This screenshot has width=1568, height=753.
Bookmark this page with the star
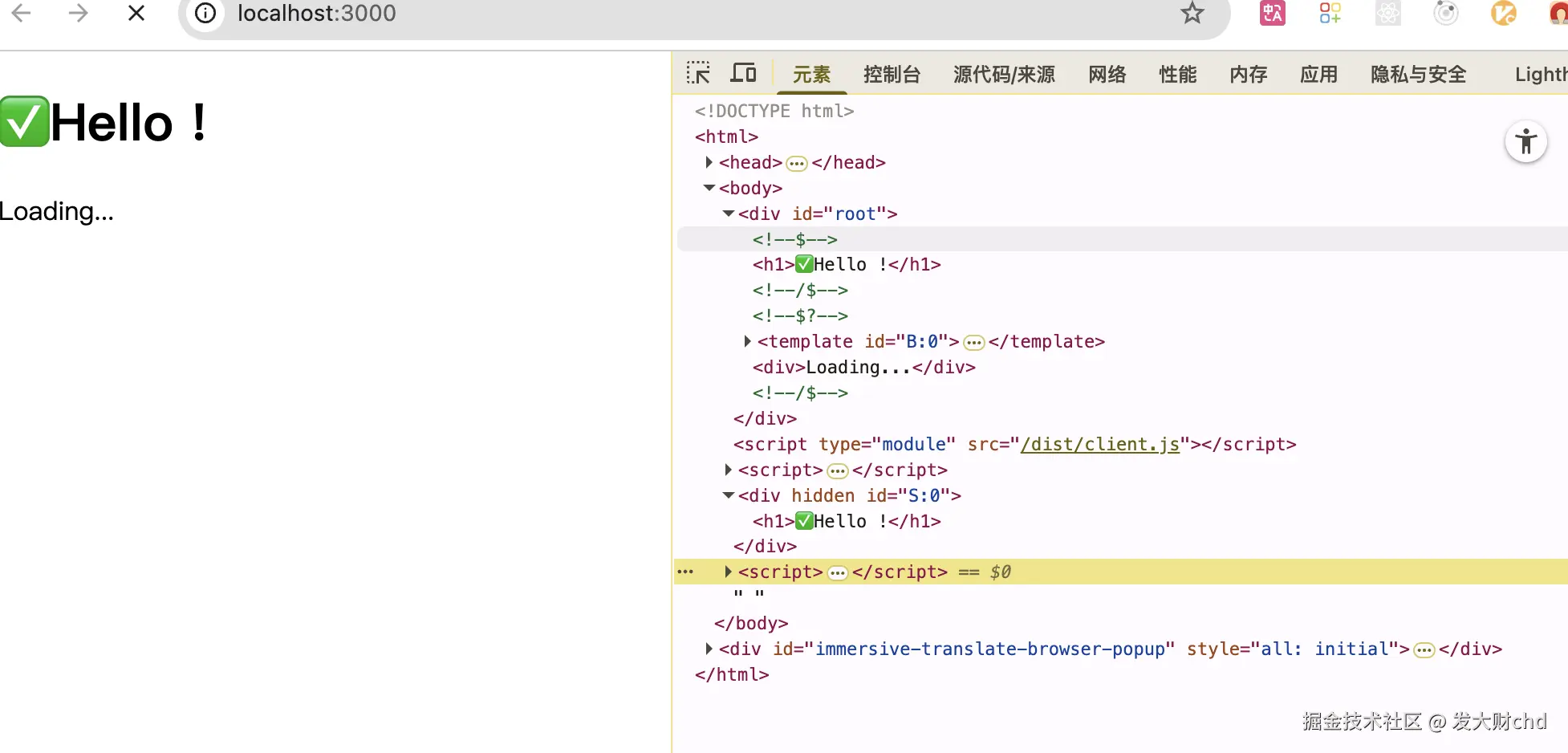pyautogui.click(x=1192, y=13)
